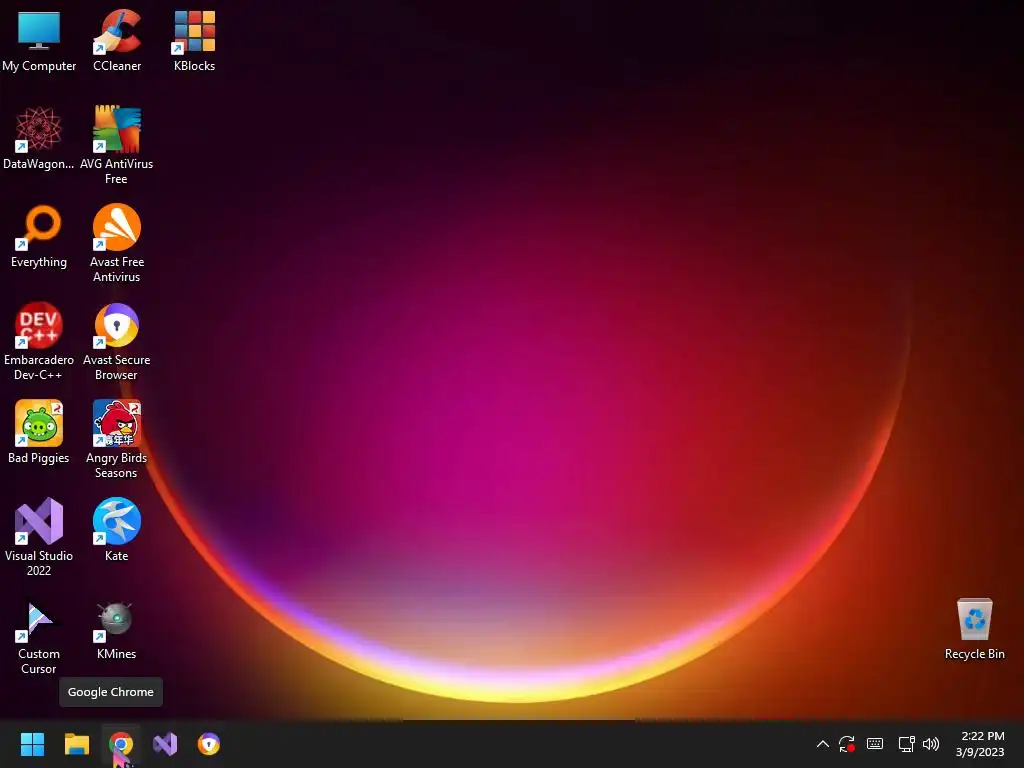This screenshot has width=1024, height=768.
Task: Select the Avast Secure Browser desktop shortcut
Action: coord(117,341)
